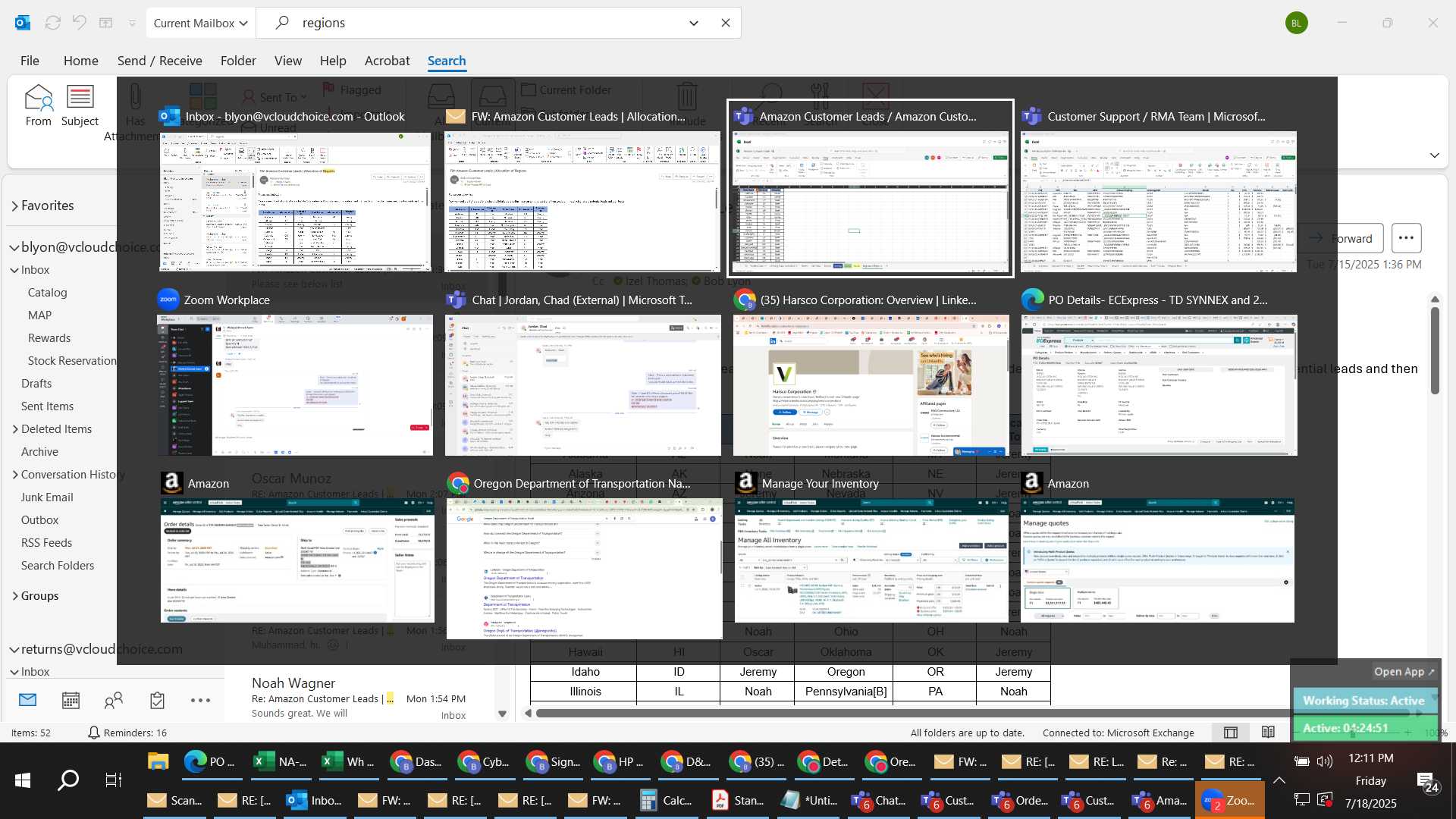Collapse the blyon@vcloudchoice.com account
The image size is (1456, 819).
(14, 247)
